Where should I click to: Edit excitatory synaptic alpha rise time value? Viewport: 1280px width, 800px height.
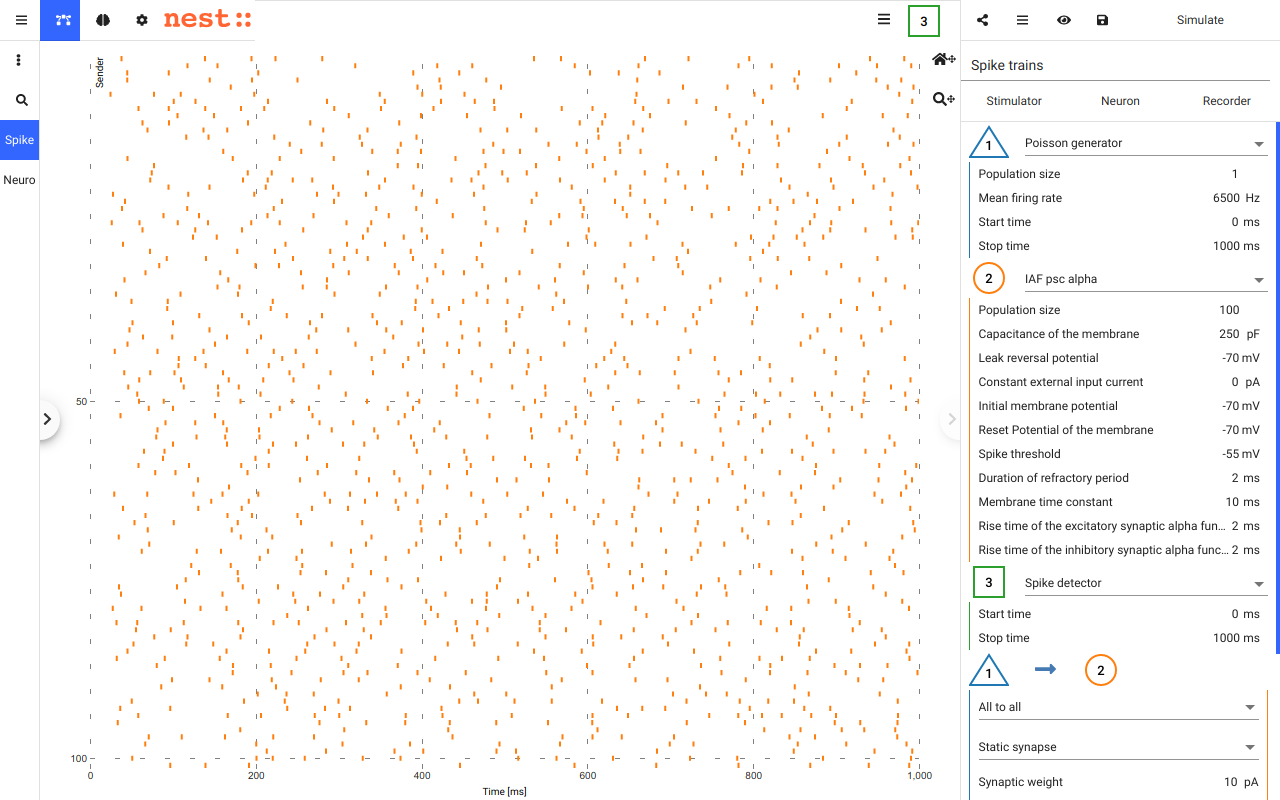tap(1235, 526)
